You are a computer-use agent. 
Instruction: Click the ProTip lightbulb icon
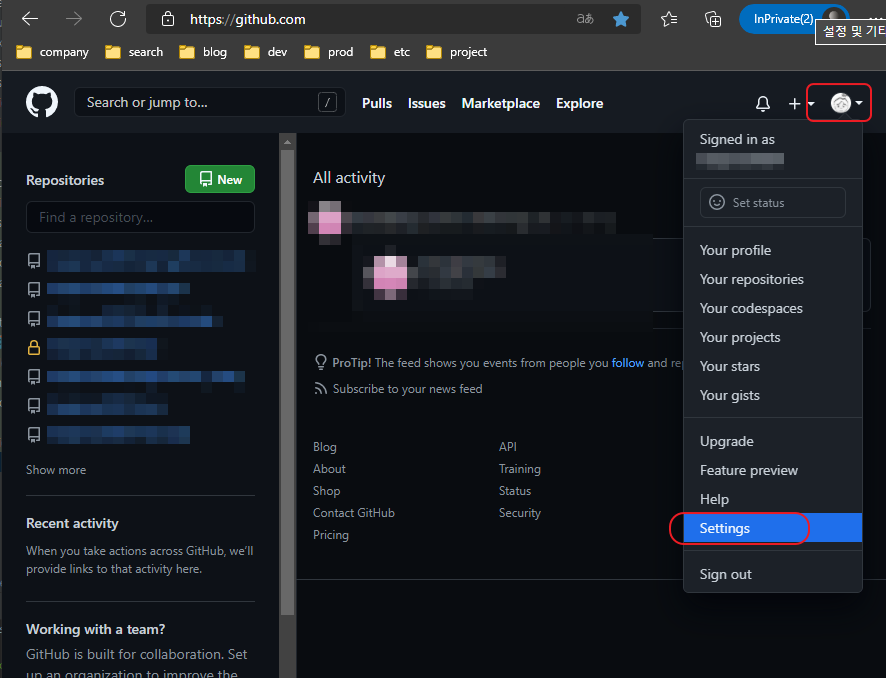[x=320, y=362]
